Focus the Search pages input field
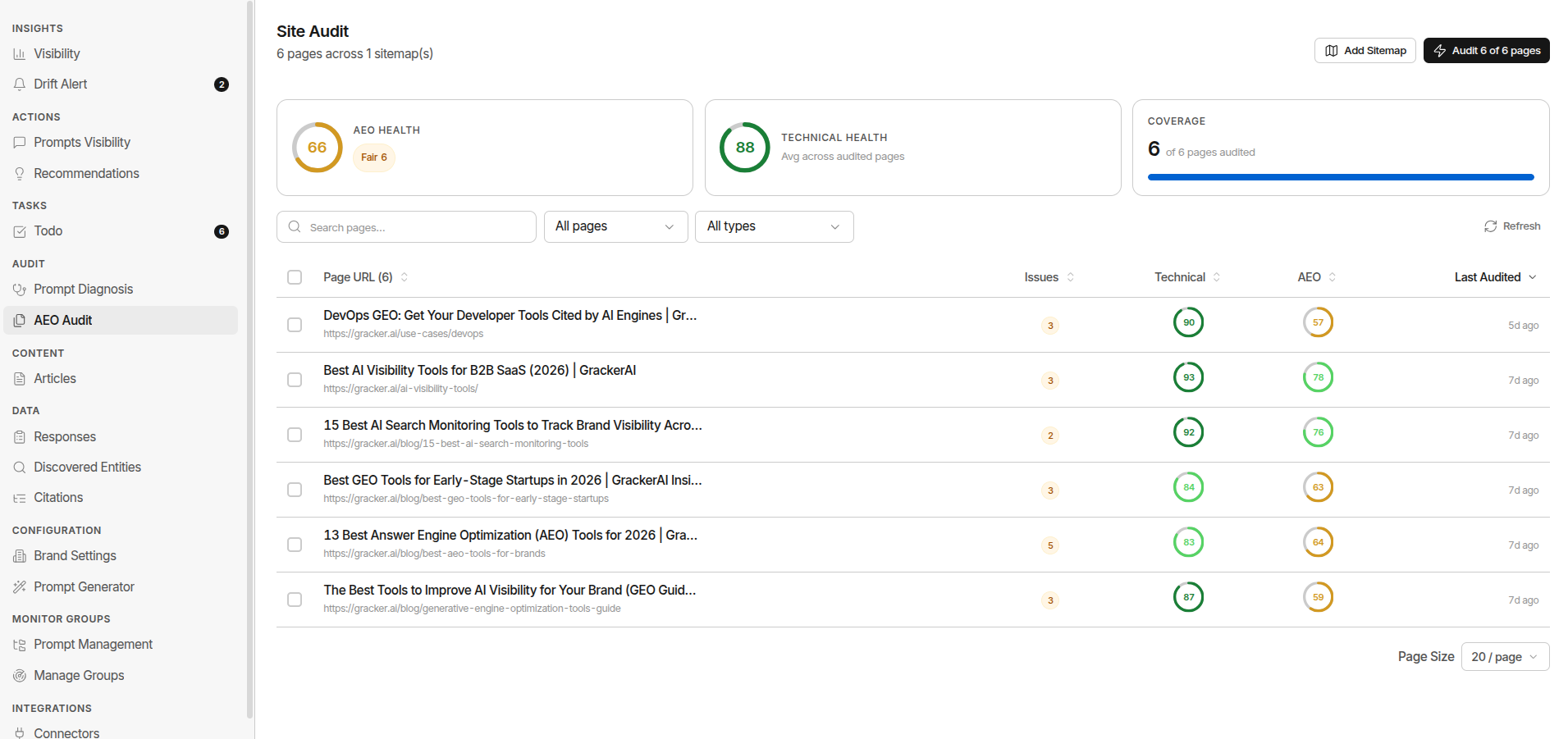The height and width of the screenshot is (739, 1568). [x=406, y=227]
